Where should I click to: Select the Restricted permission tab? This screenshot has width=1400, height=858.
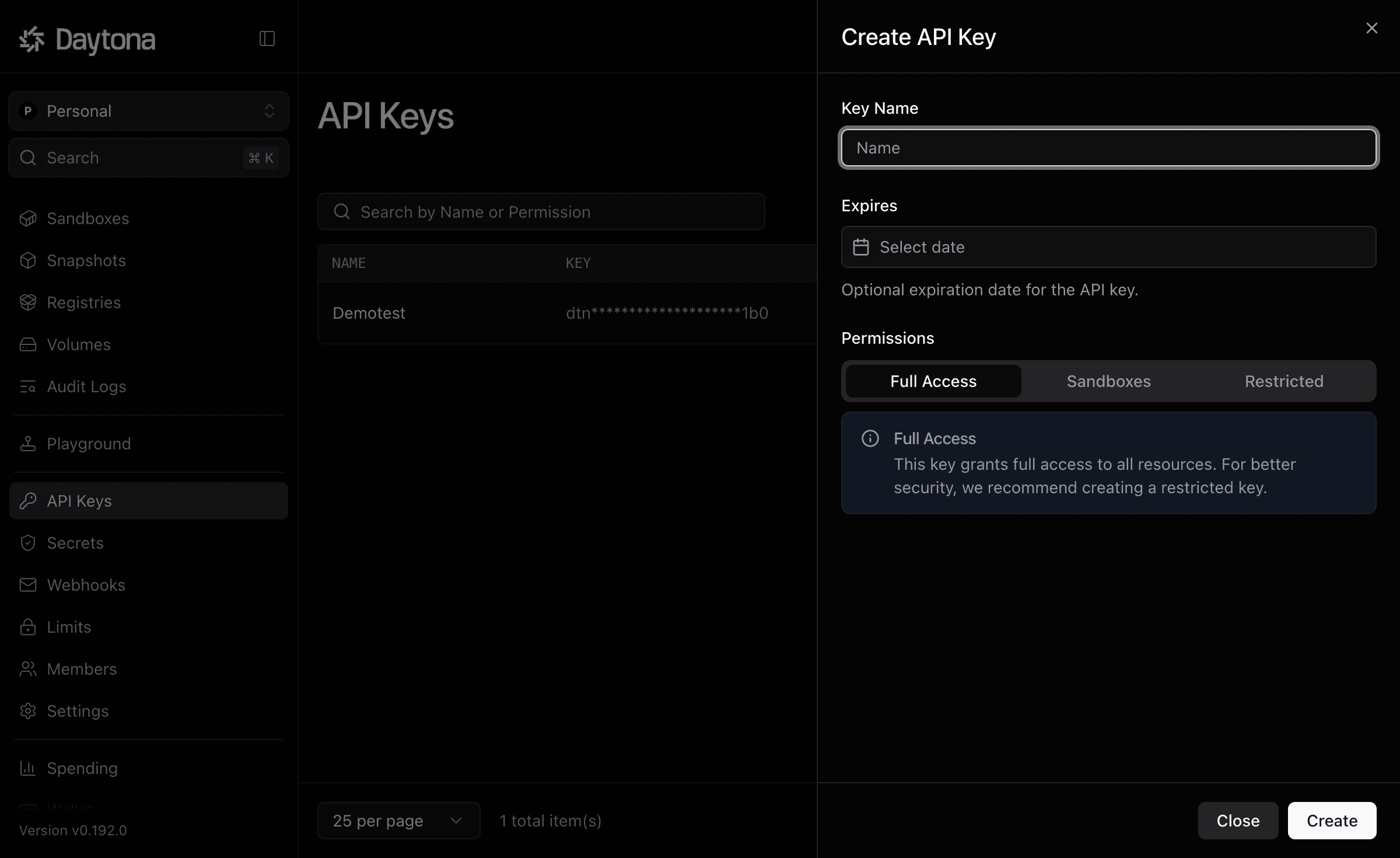pyautogui.click(x=1284, y=381)
